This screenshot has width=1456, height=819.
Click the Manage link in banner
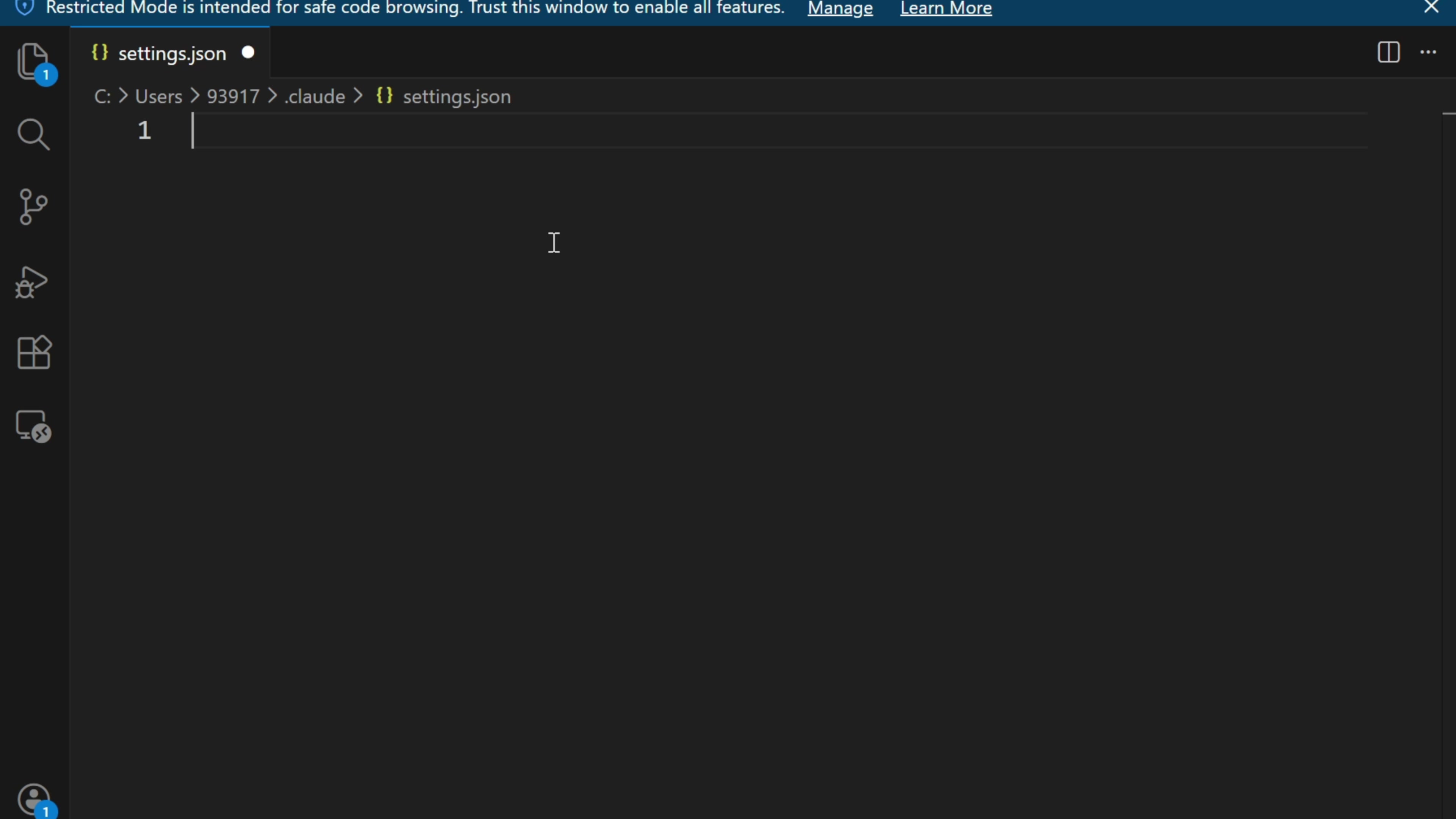point(840,8)
